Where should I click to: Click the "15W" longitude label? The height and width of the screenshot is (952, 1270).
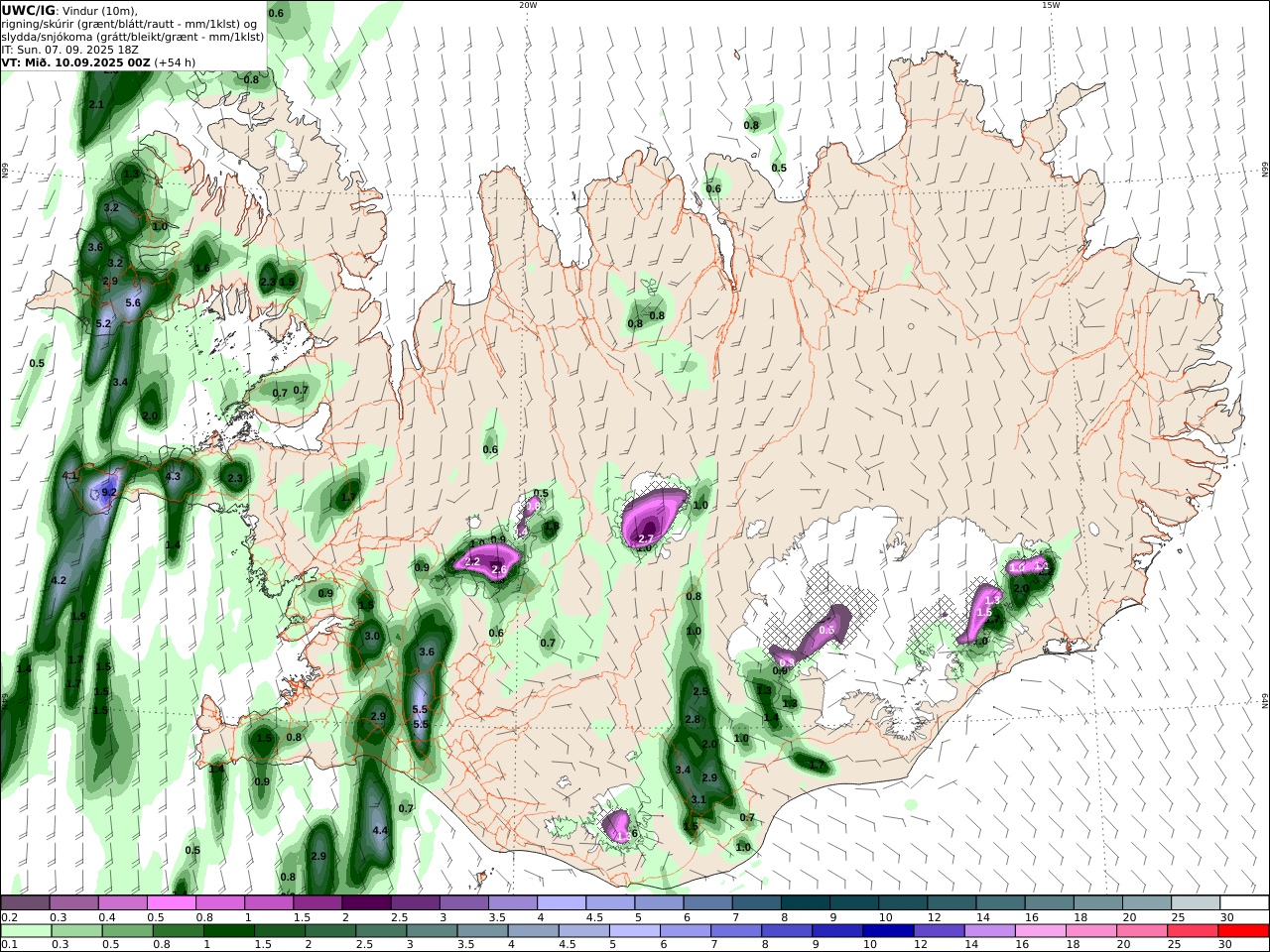tap(1050, 5)
